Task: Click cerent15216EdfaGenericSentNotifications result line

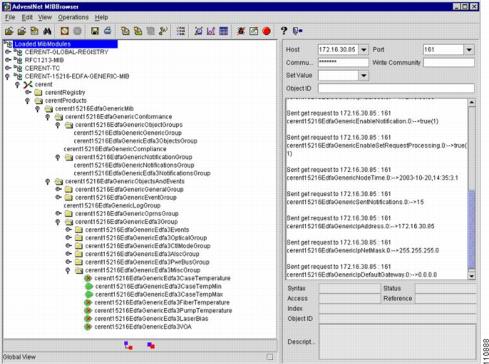Action: (355, 202)
